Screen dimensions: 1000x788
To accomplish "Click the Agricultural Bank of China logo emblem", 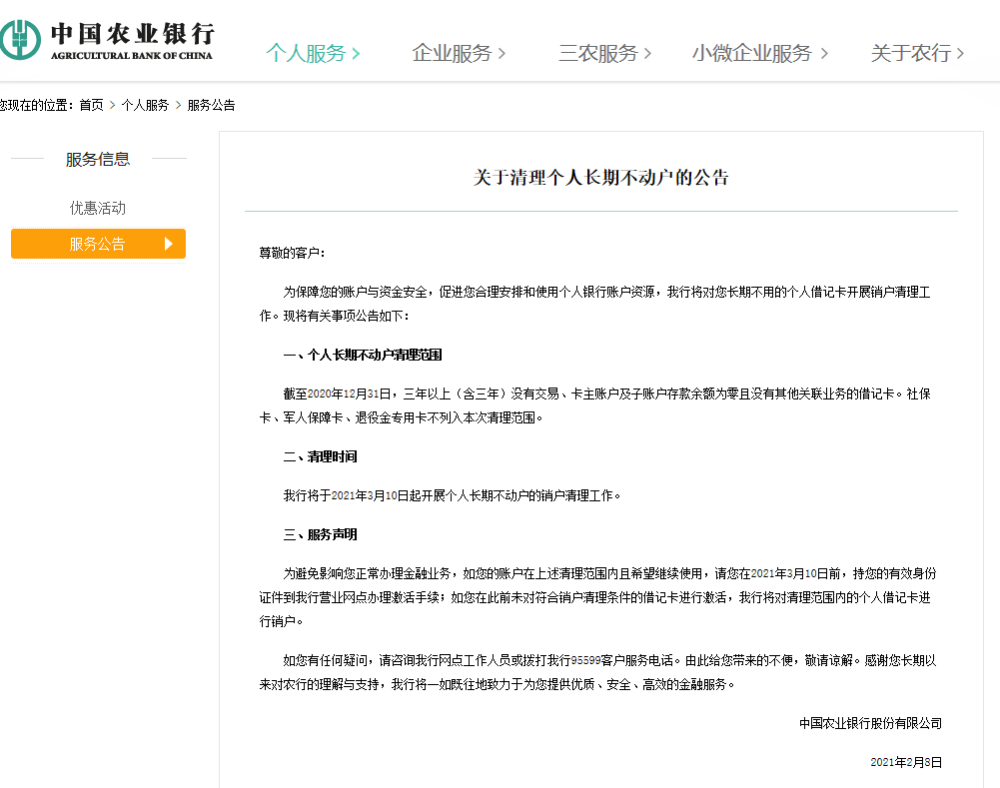I will point(20,40).
